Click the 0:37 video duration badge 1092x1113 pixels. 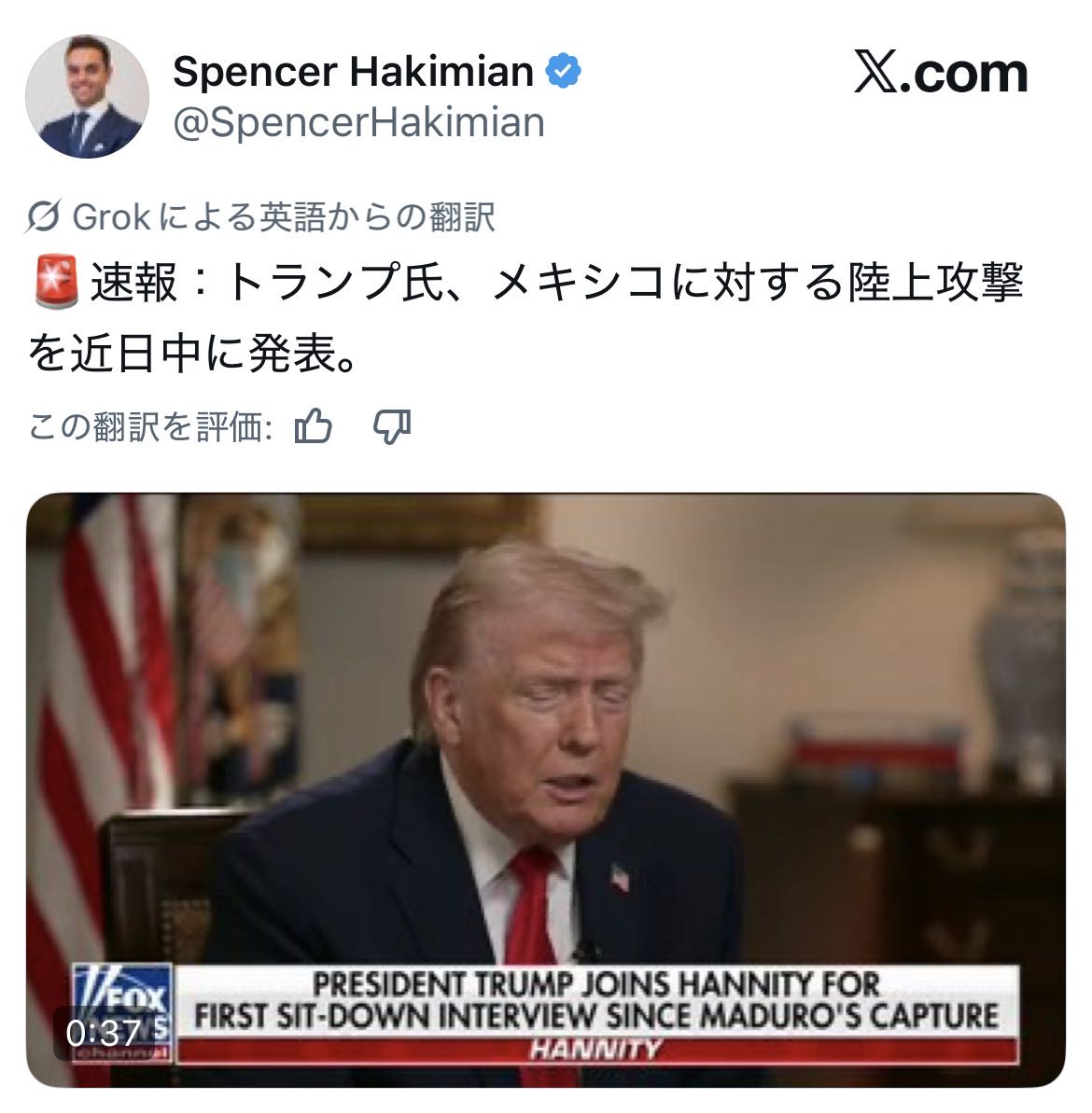(x=103, y=1033)
